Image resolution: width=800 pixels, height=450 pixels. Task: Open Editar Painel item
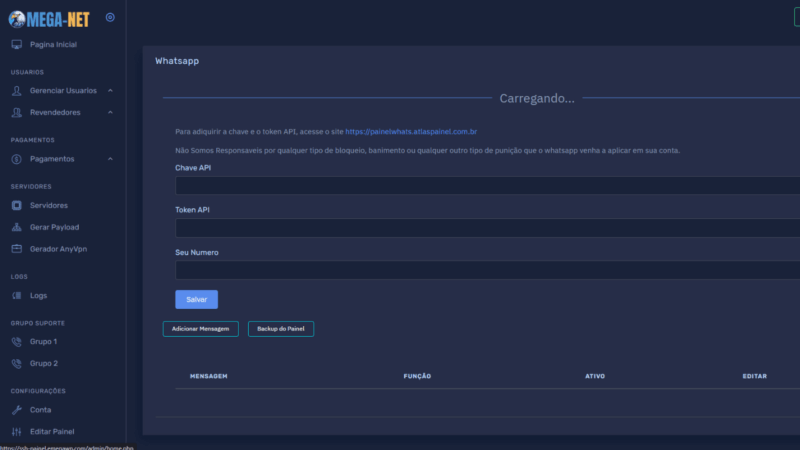[x=52, y=432]
